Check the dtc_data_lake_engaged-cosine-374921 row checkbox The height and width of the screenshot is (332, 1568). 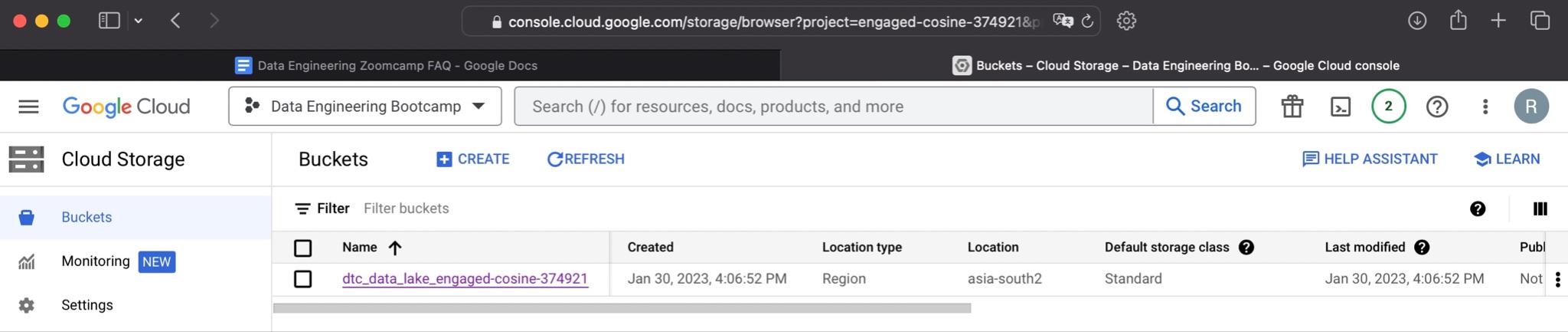point(303,279)
